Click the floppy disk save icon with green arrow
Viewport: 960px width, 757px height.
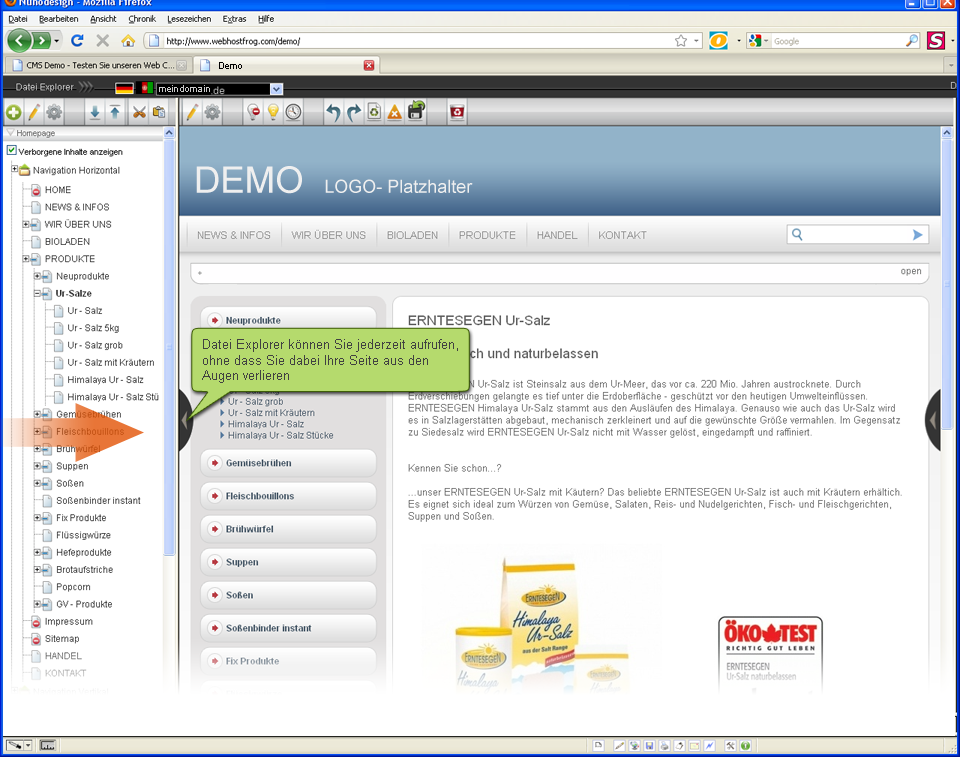point(416,110)
